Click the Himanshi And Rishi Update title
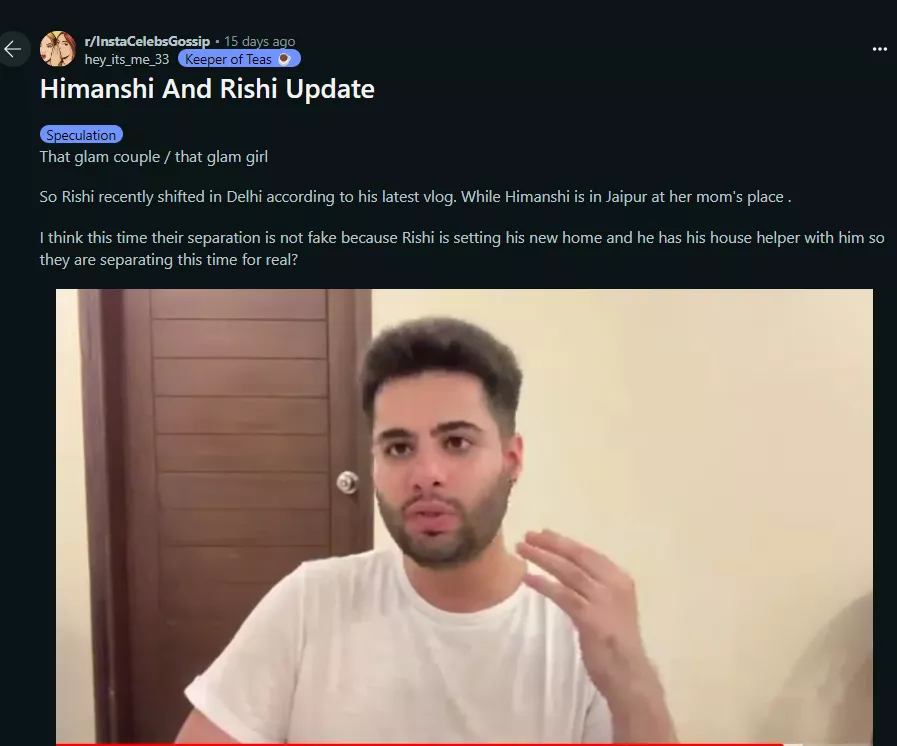The height and width of the screenshot is (746, 897). point(207,89)
